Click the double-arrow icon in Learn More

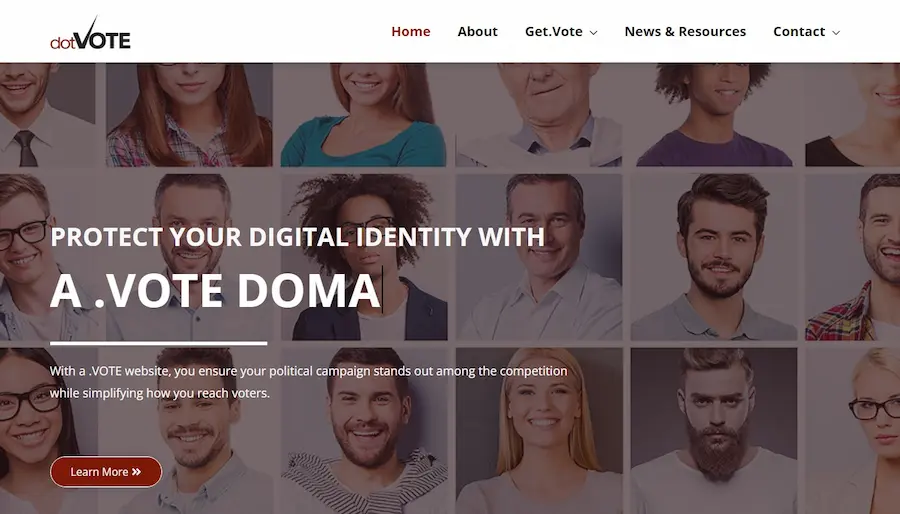136,472
